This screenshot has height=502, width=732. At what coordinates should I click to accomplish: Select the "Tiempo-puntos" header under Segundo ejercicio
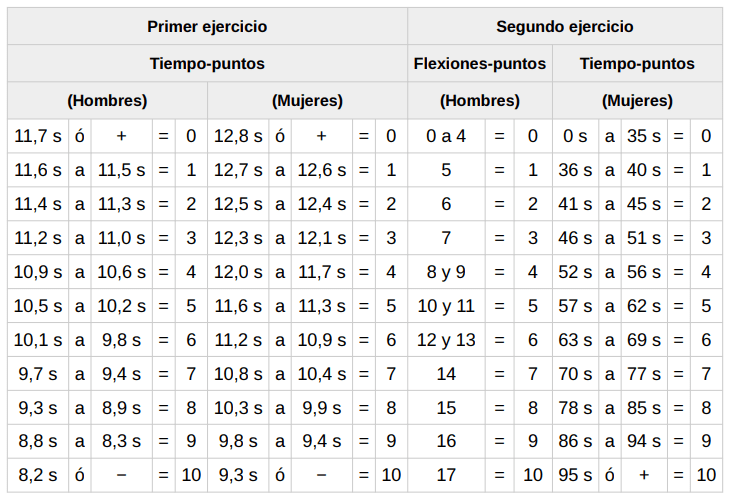coord(637,64)
